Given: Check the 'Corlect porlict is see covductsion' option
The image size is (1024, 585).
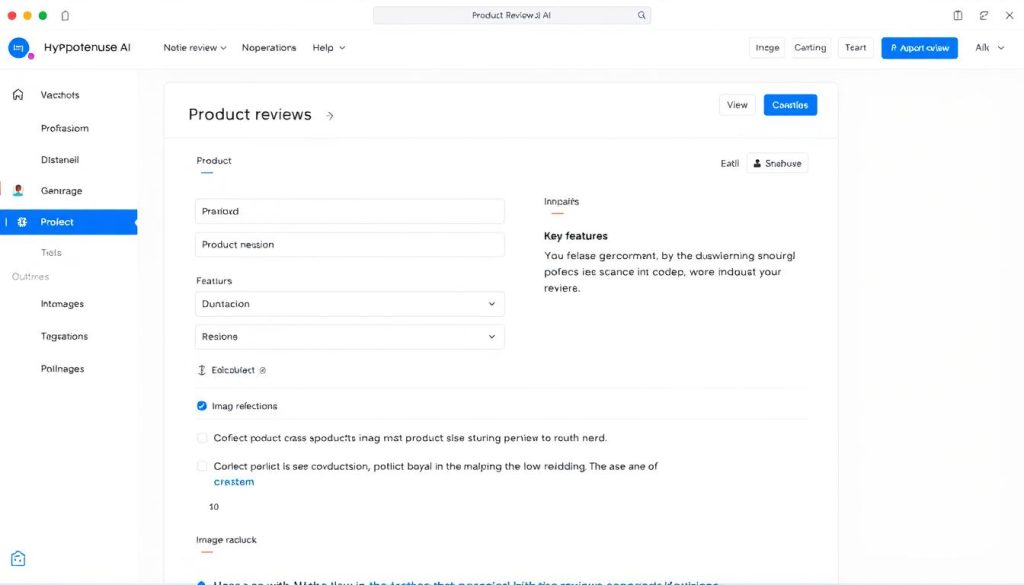Looking at the screenshot, I should [x=201, y=466].
